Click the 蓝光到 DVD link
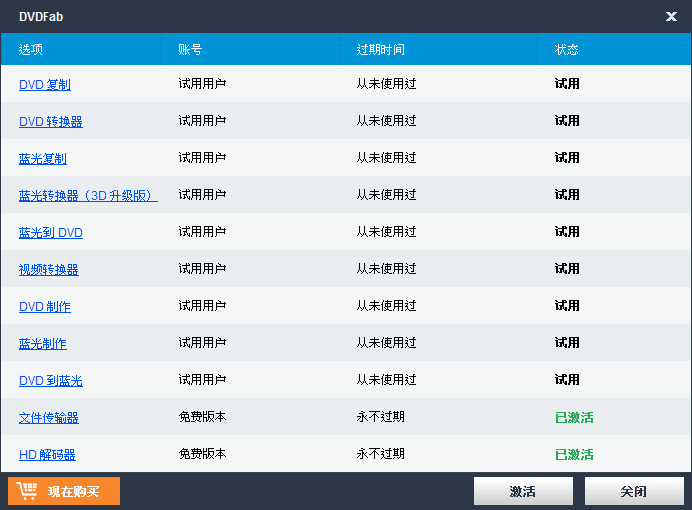The height and width of the screenshot is (510, 692). pos(51,232)
